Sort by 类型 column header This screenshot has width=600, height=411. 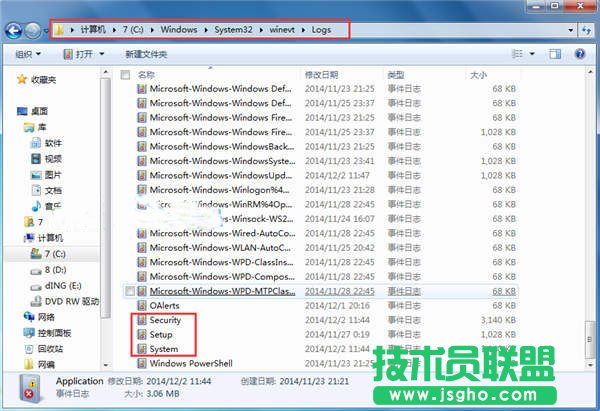click(396, 75)
